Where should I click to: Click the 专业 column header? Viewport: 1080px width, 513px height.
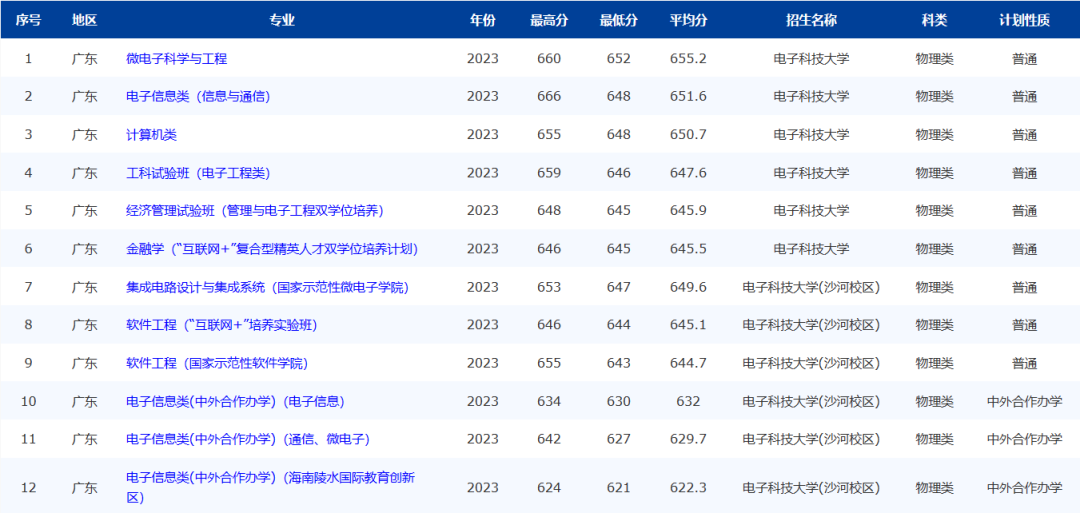coord(282,20)
